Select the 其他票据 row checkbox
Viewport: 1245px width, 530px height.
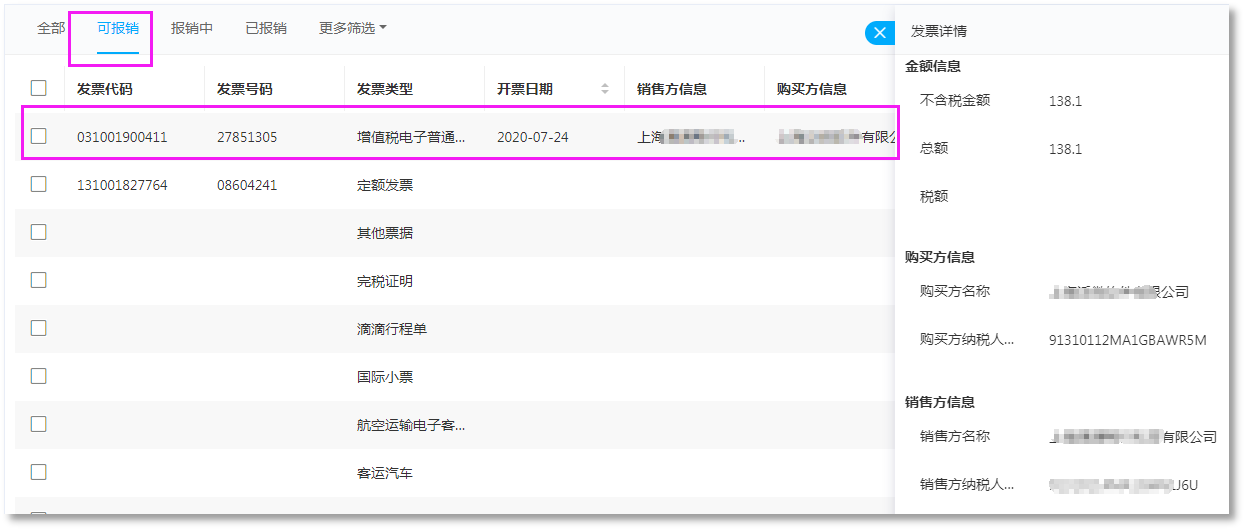click(x=39, y=232)
